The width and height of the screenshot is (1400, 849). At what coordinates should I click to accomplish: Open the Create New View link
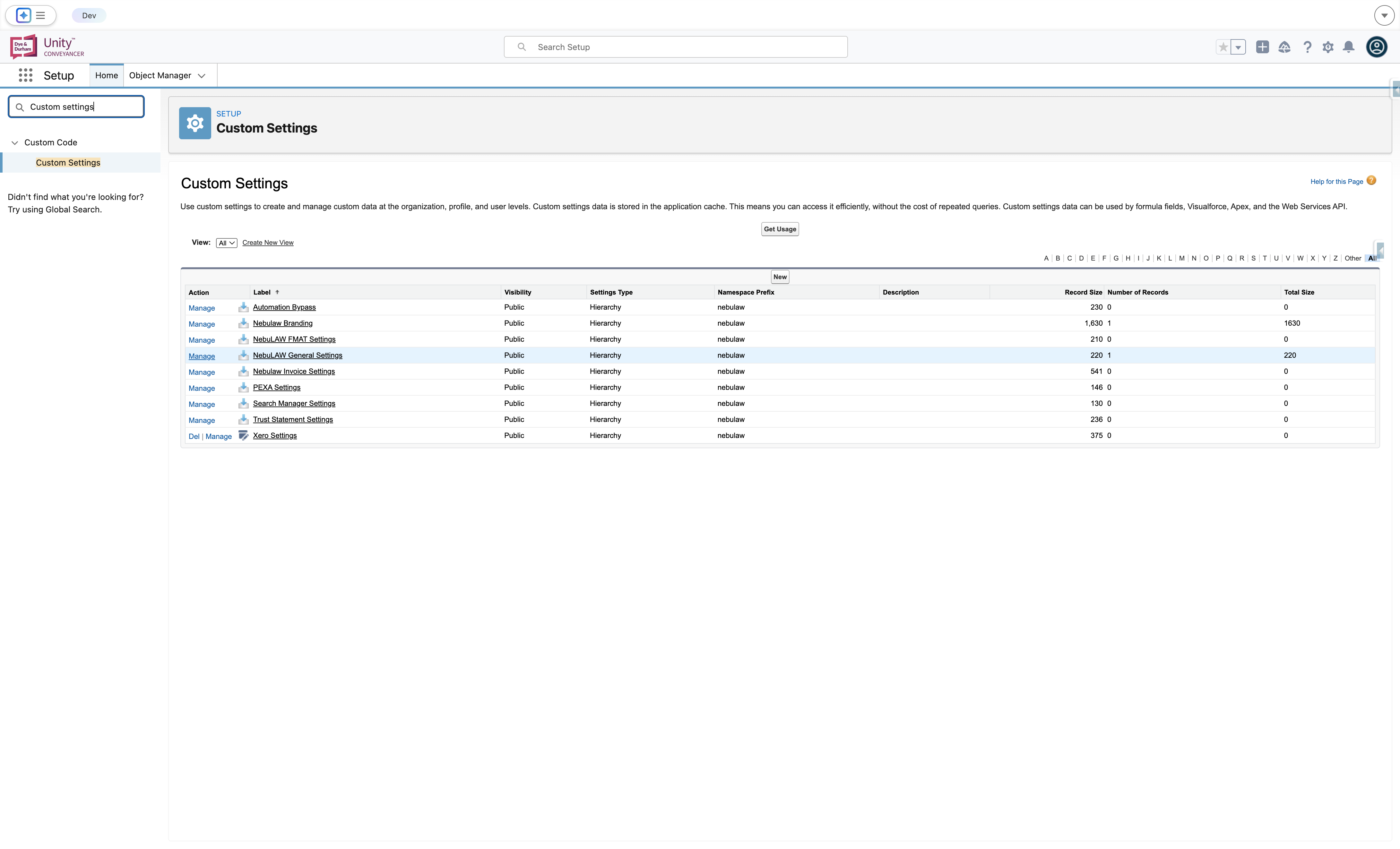pos(268,243)
